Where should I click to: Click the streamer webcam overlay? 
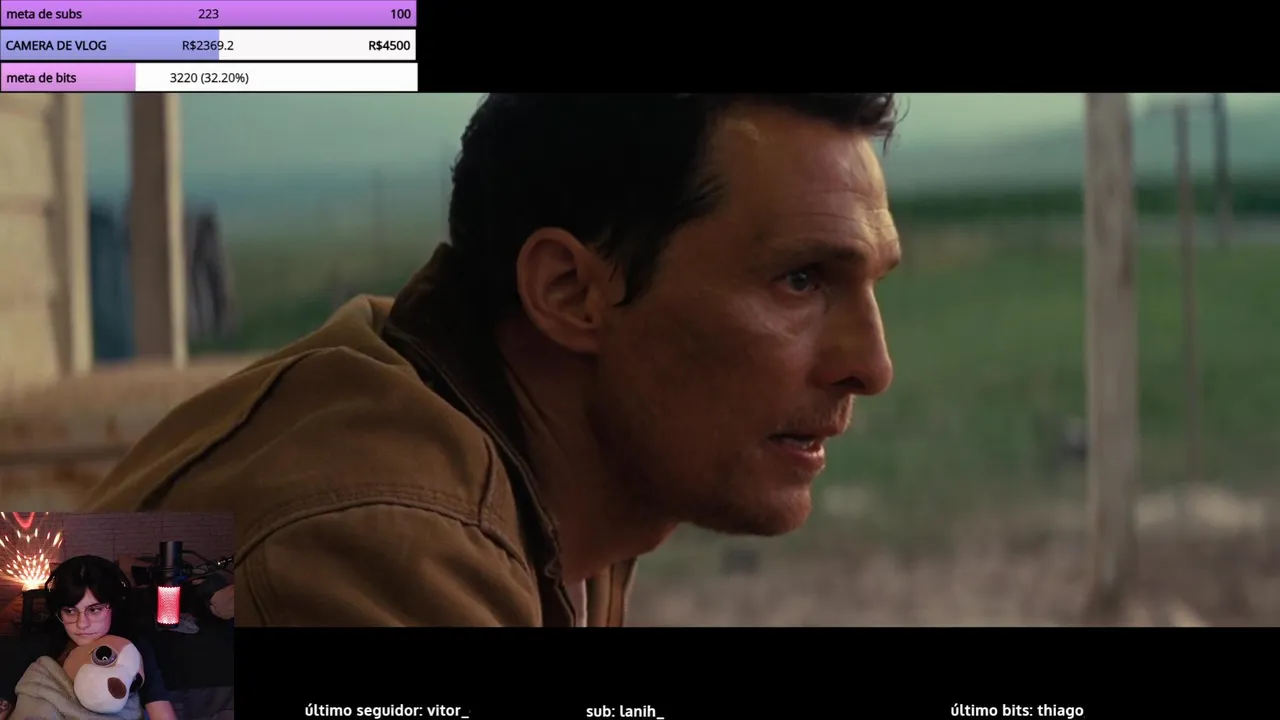tap(117, 616)
